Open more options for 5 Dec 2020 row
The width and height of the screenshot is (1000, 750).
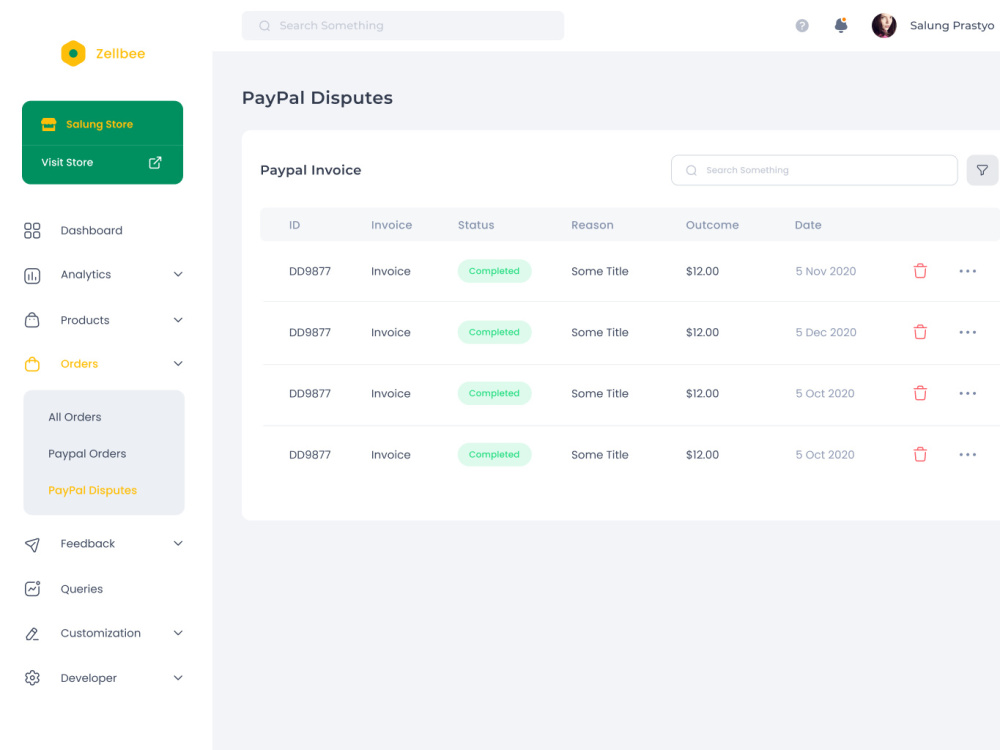click(x=967, y=332)
